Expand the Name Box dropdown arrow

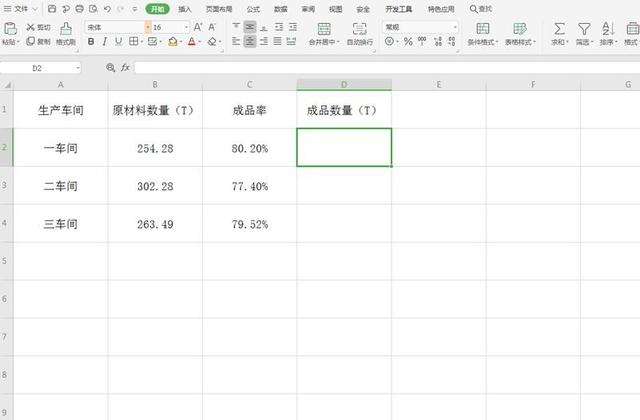pyautogui.click(x=78, y=68)
